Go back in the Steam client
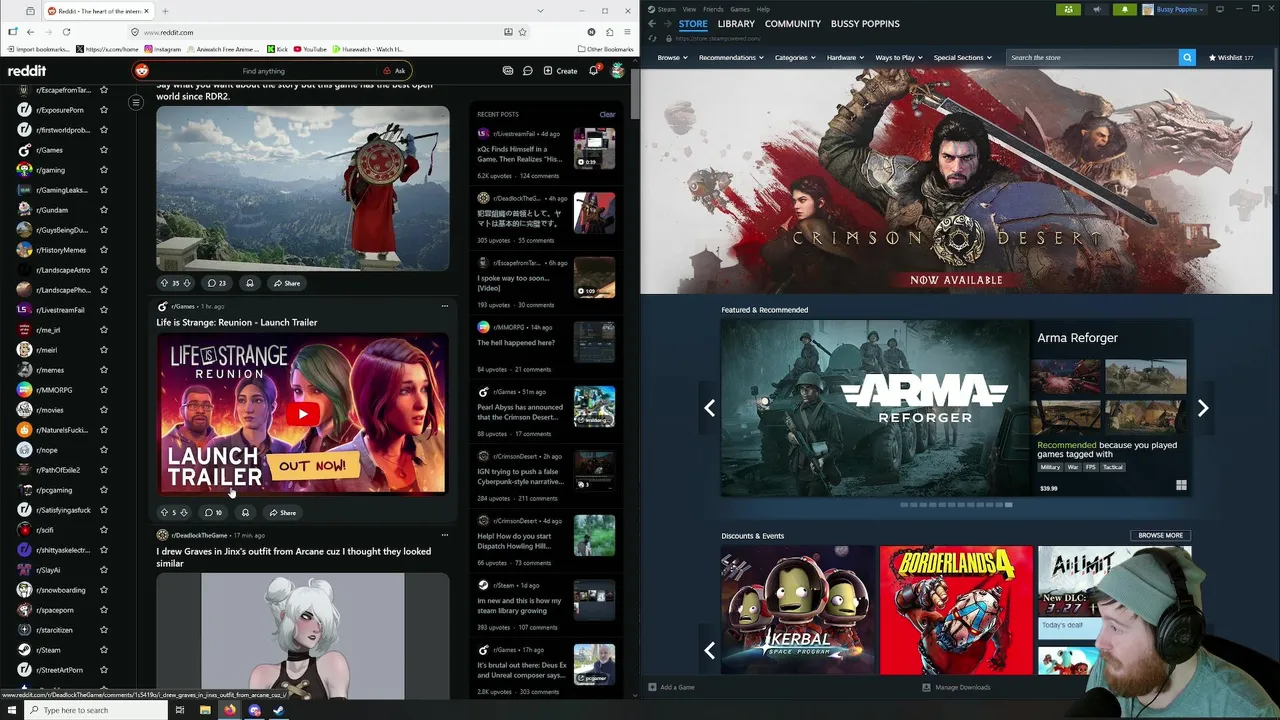1280x720 pixels. pyautogui.click(x=651, y=23)
